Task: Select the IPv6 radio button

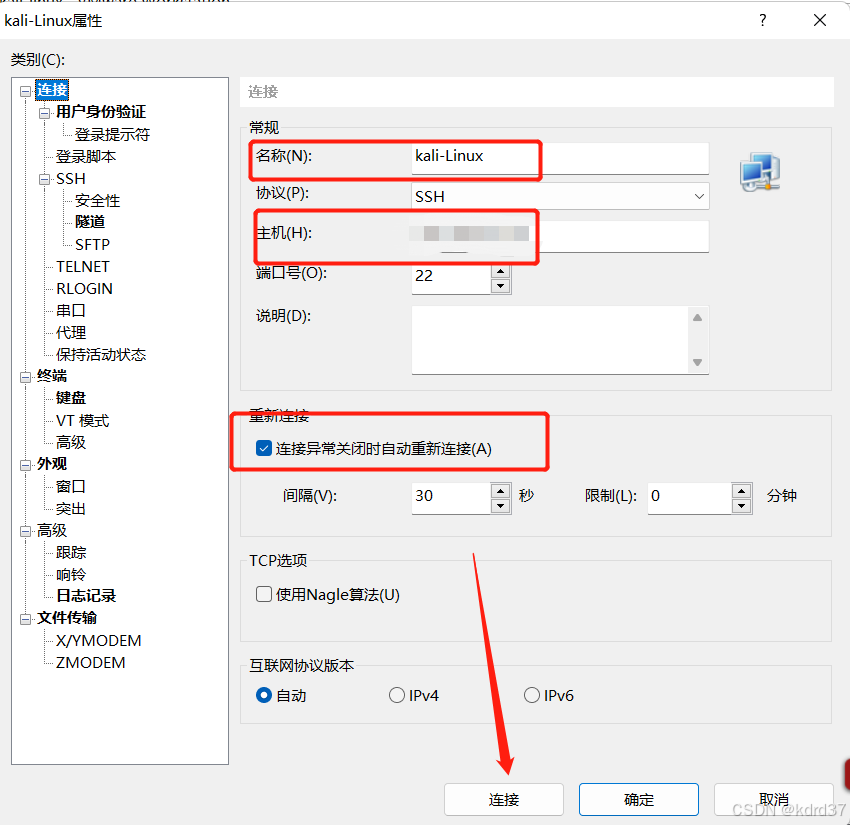Action: (532, 695)
